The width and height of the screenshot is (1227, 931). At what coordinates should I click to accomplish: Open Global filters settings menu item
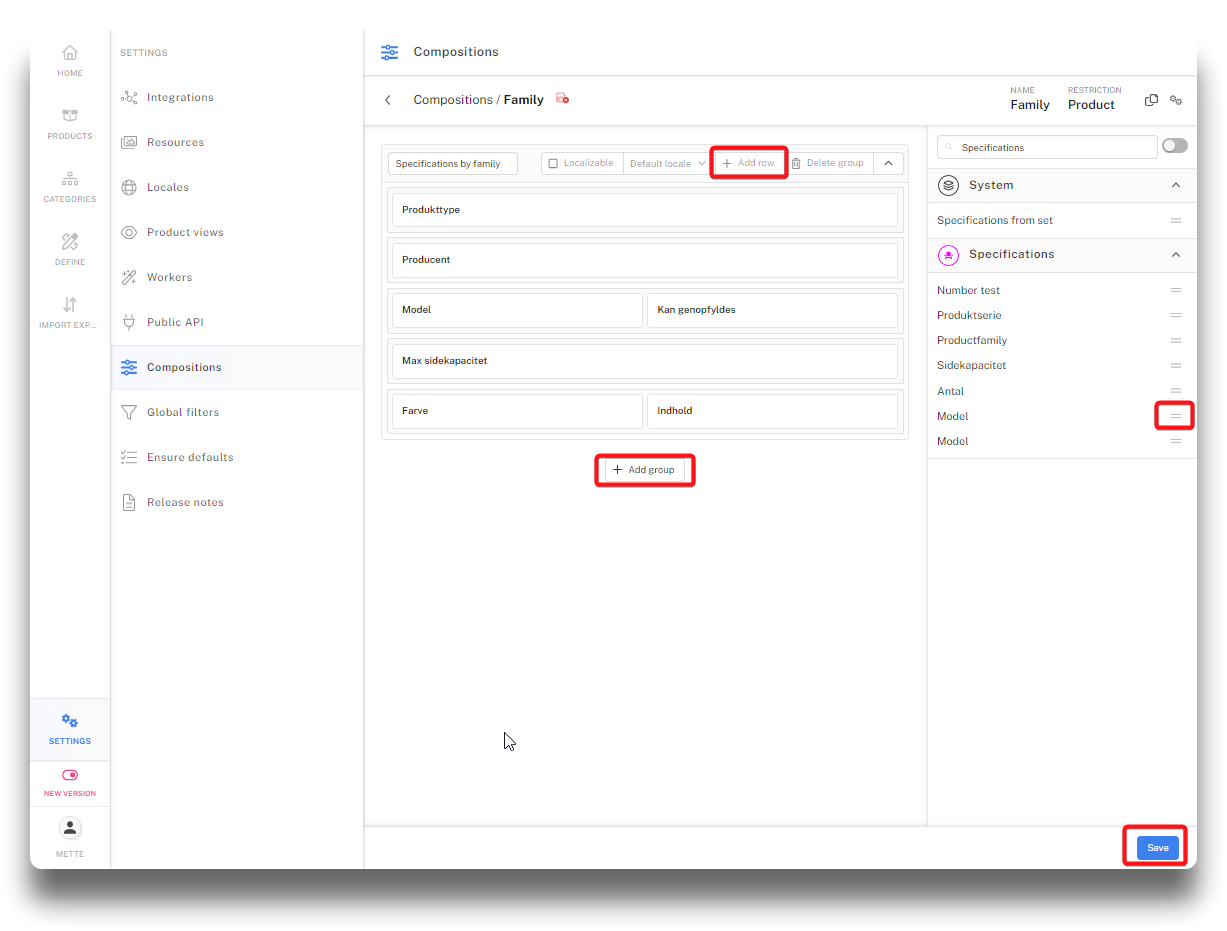click(x=183, y=412)
